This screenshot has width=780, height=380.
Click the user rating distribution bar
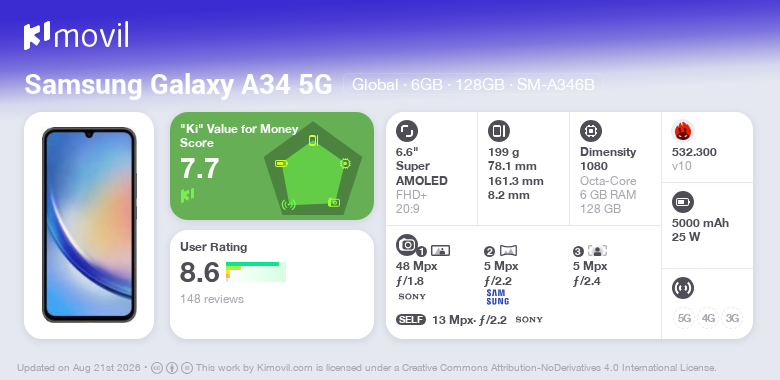point(256,272)
